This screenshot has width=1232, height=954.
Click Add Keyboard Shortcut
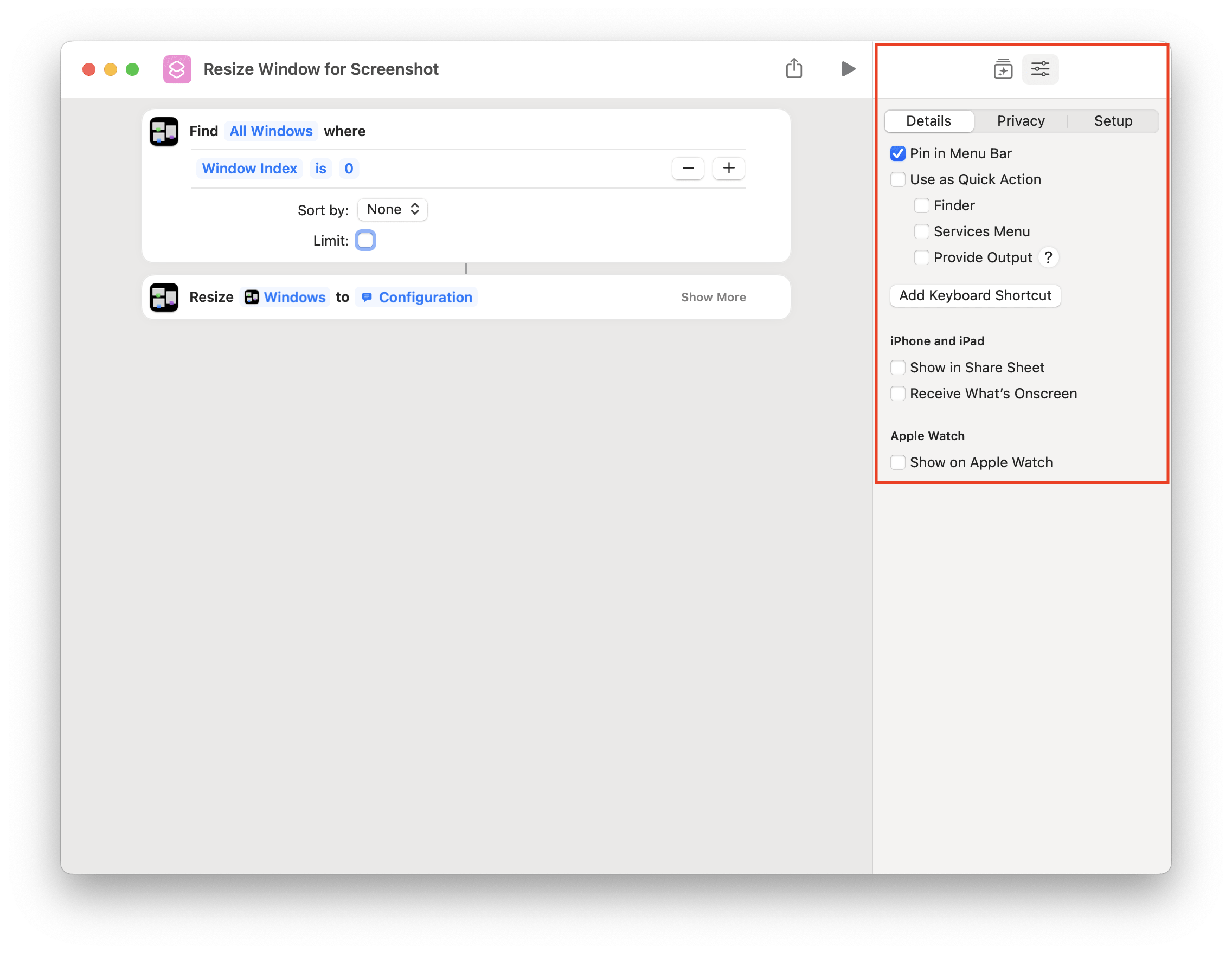tap(975, 295)
